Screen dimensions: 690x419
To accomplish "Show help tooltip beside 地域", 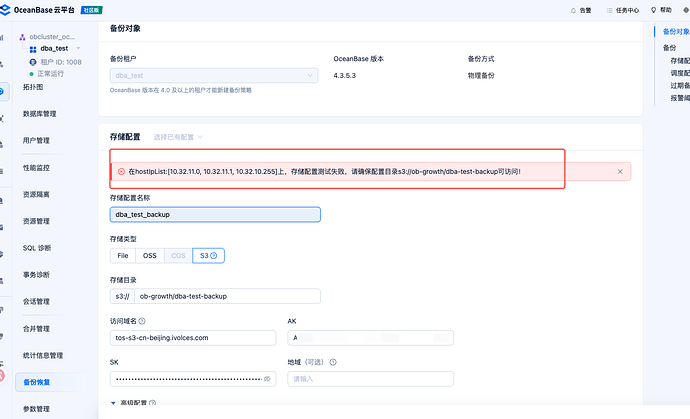I will 333,362.
